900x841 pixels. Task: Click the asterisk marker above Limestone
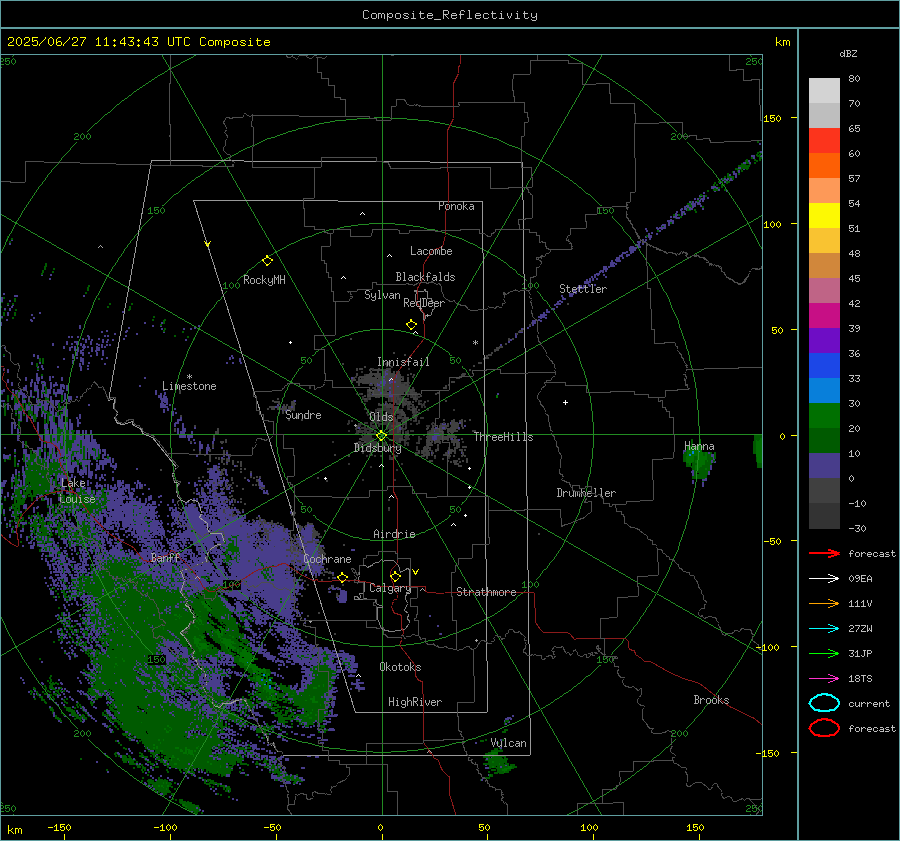pos(189,377)
